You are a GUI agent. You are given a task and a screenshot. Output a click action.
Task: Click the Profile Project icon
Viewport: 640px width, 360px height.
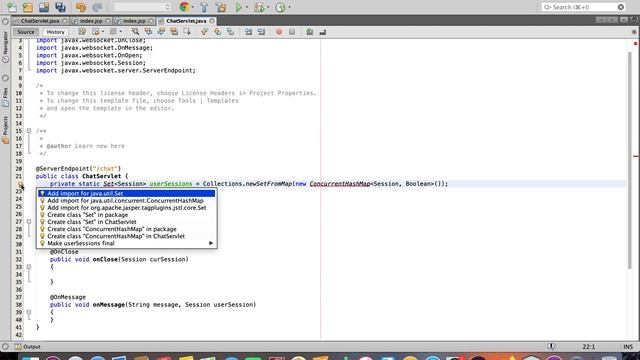[280, 7]
